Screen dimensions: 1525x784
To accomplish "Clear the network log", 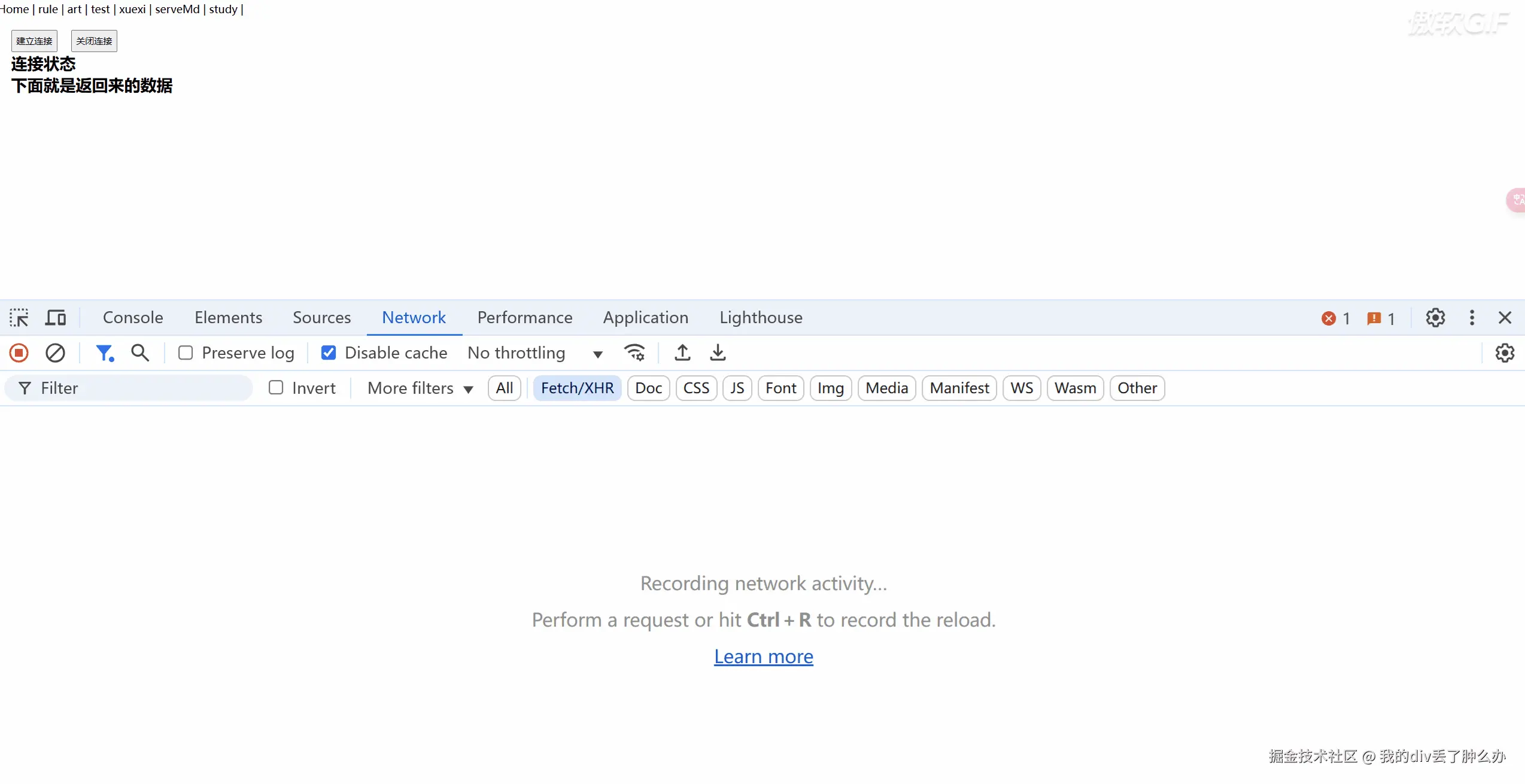I will point(55,353).
